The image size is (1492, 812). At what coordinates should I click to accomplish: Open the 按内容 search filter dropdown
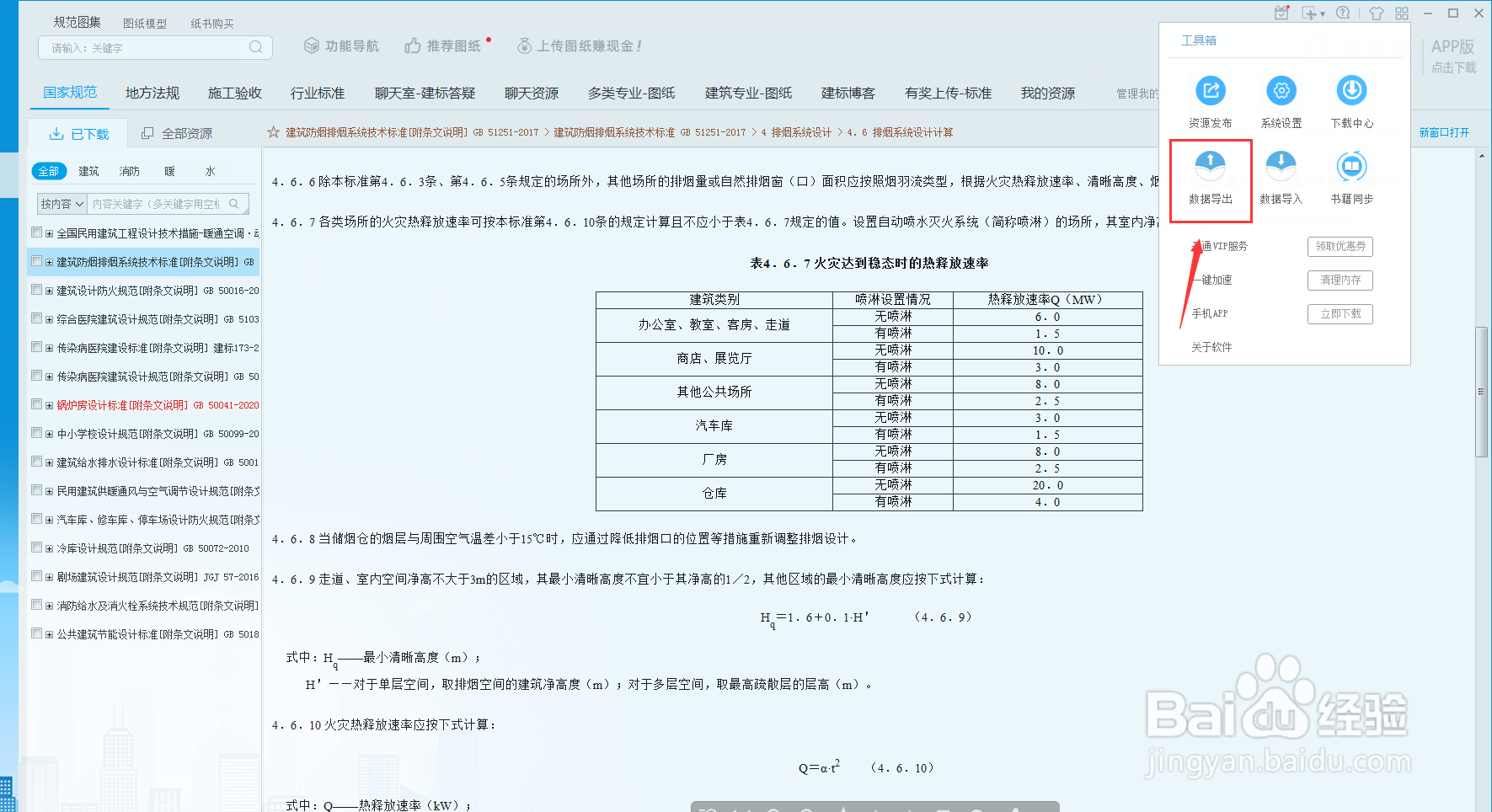point(61,203)
